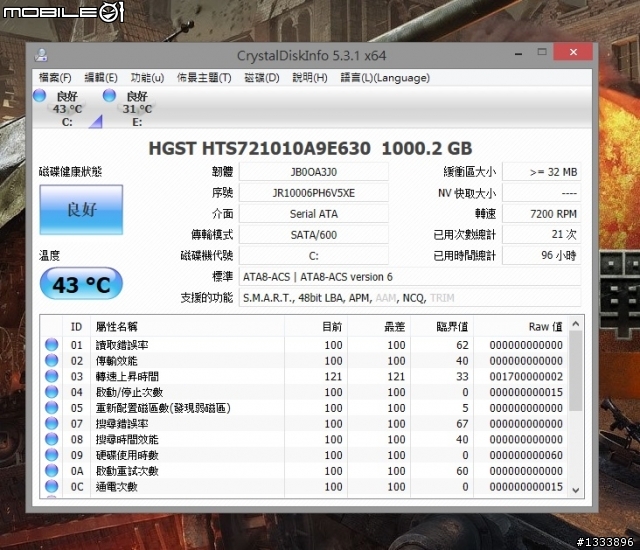The width and height of the screenshot is (640, 550).
Task: Open the 編輯(E) menu
Action: pos(101,78)
